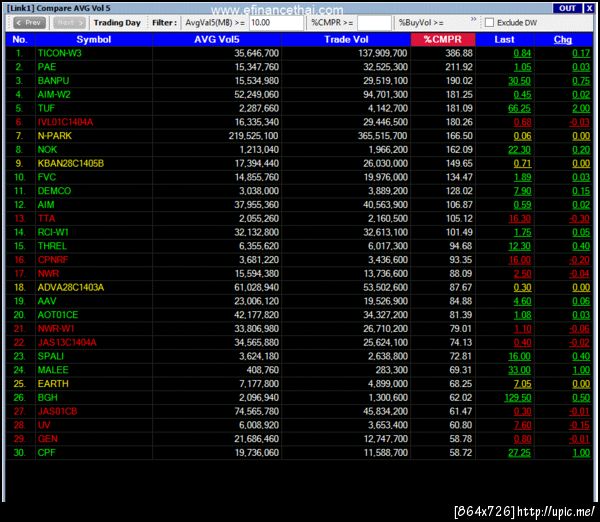This screenshot has height=522, width=600.
Task: Toggle the Exclude DW checkbox
Action: tap(489, 23)
